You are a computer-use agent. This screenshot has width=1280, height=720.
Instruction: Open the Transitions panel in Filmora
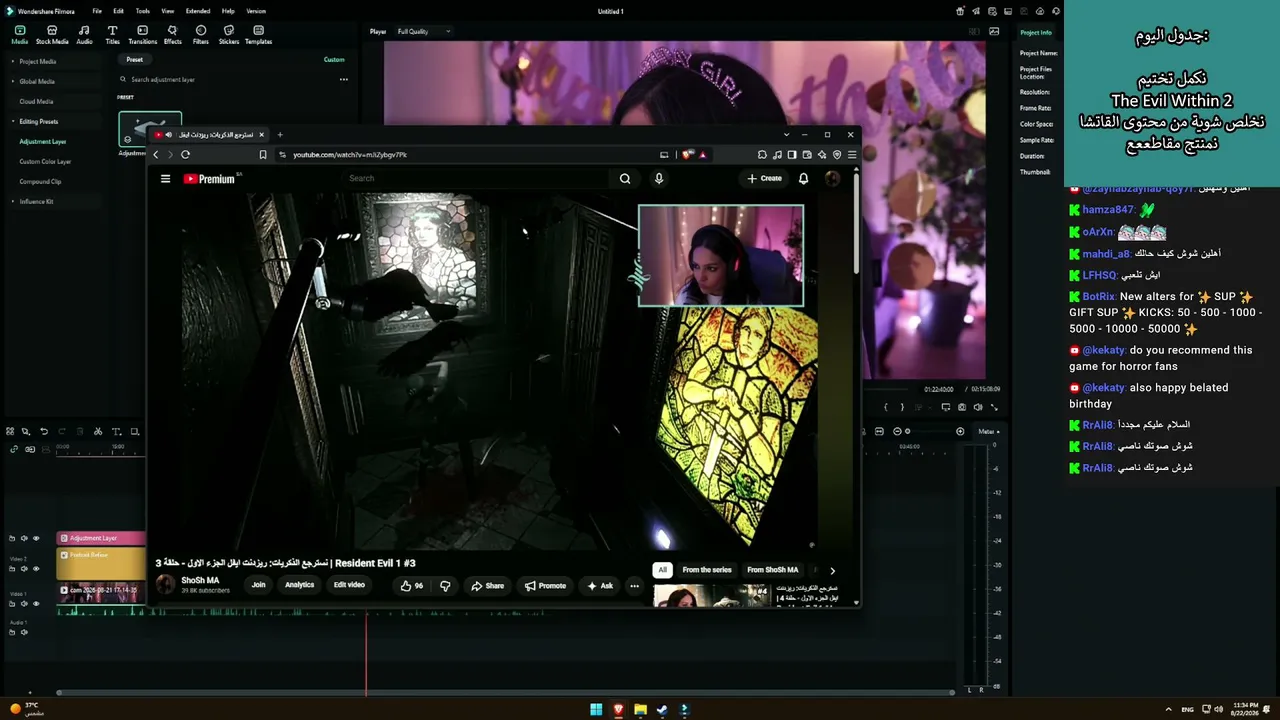[142, 35]
